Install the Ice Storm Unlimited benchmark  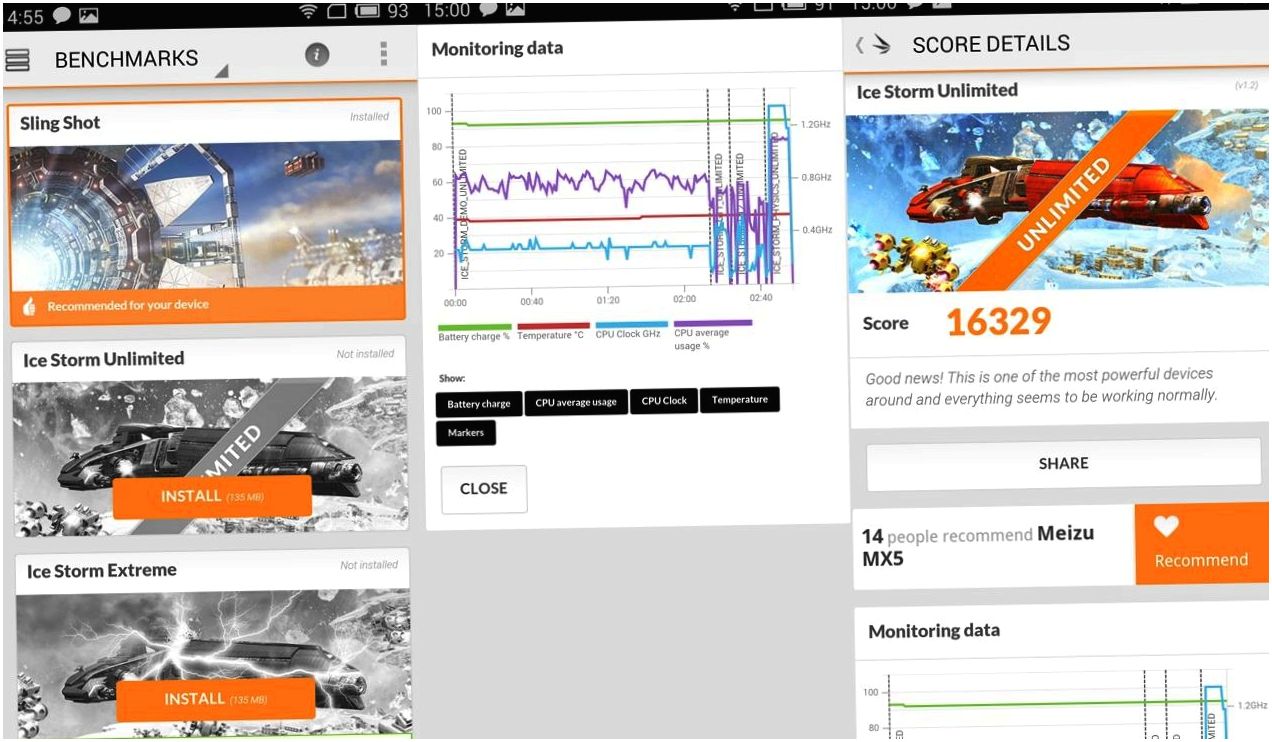click(212, 496)
